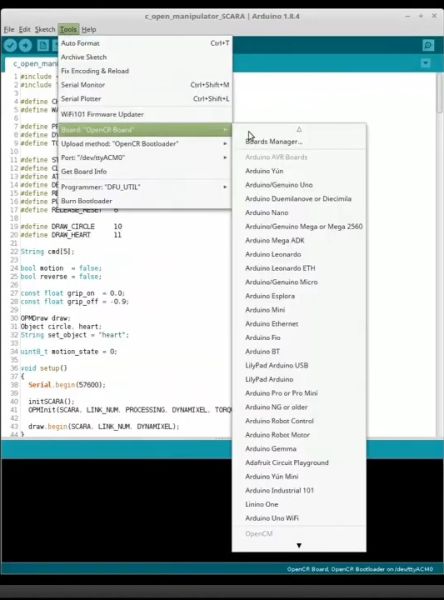The height and width of the screenshot is (600, 444).
Task: Open the tab dropdown arrow under toolbar
Action: click(426, 63)
